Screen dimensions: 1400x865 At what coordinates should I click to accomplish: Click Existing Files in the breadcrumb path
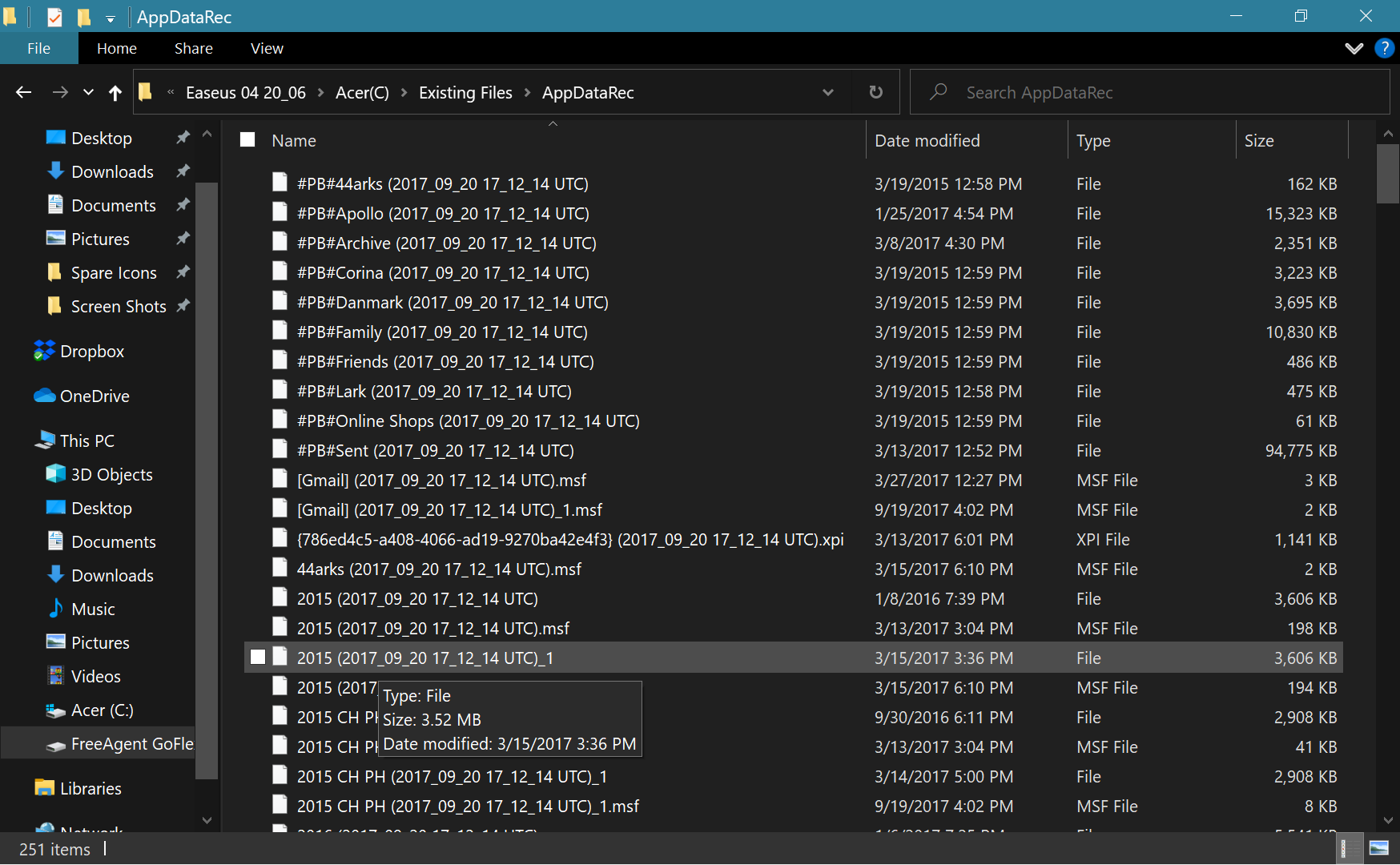pyautogui.click(x=465, y=93)
